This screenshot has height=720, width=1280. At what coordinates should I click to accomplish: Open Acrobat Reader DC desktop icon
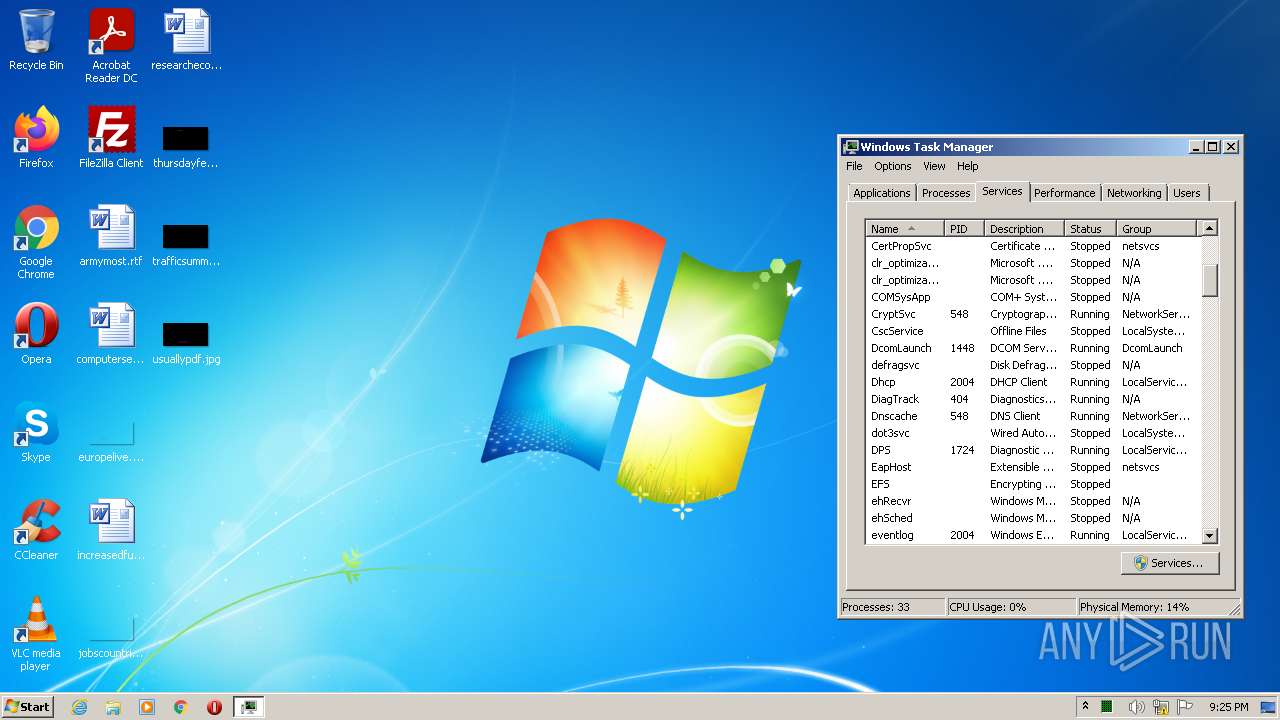tap(111, 46)
